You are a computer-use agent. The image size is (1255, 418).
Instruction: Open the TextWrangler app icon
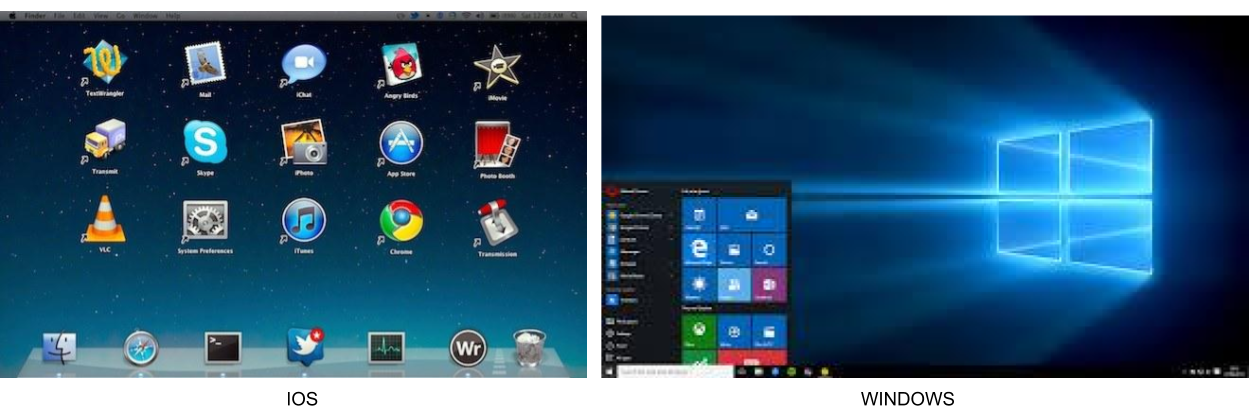click(x=106, y=63)
